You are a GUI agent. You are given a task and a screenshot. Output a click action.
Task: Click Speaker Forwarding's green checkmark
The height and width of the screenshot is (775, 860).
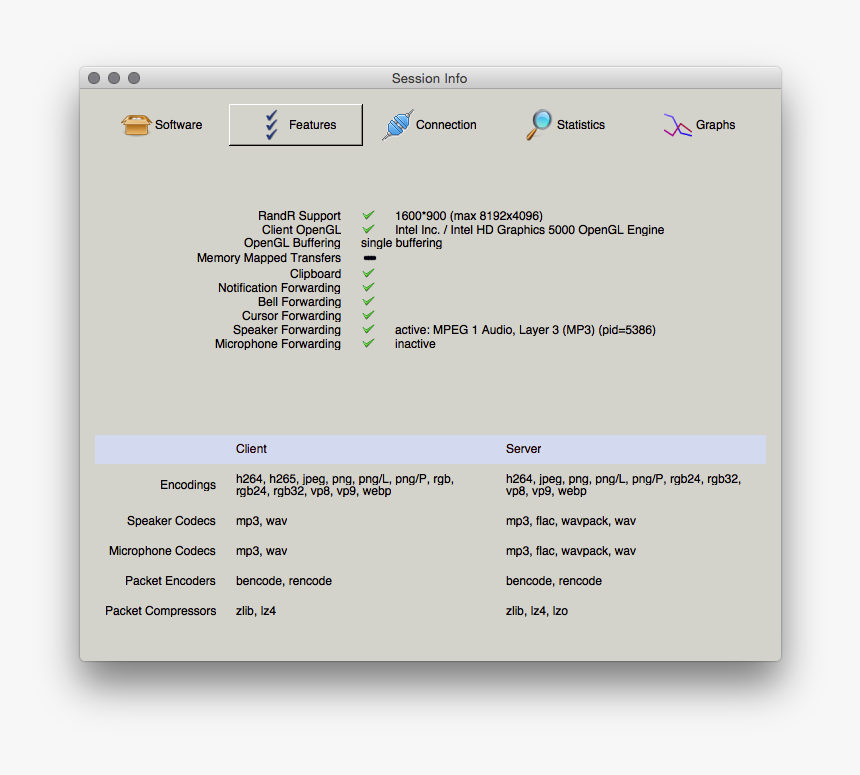pyautogui.click(x=368, y=329)
